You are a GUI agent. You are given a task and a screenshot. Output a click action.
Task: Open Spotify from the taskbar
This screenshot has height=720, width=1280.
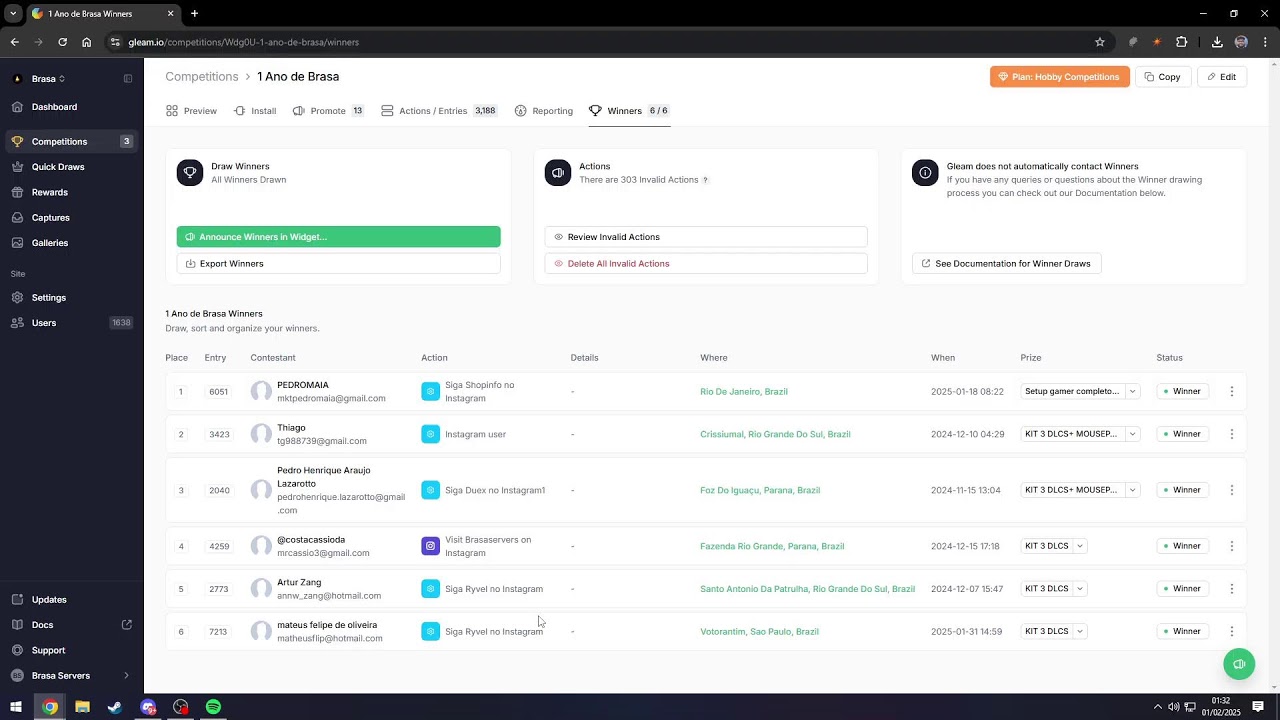pos(213,707)
